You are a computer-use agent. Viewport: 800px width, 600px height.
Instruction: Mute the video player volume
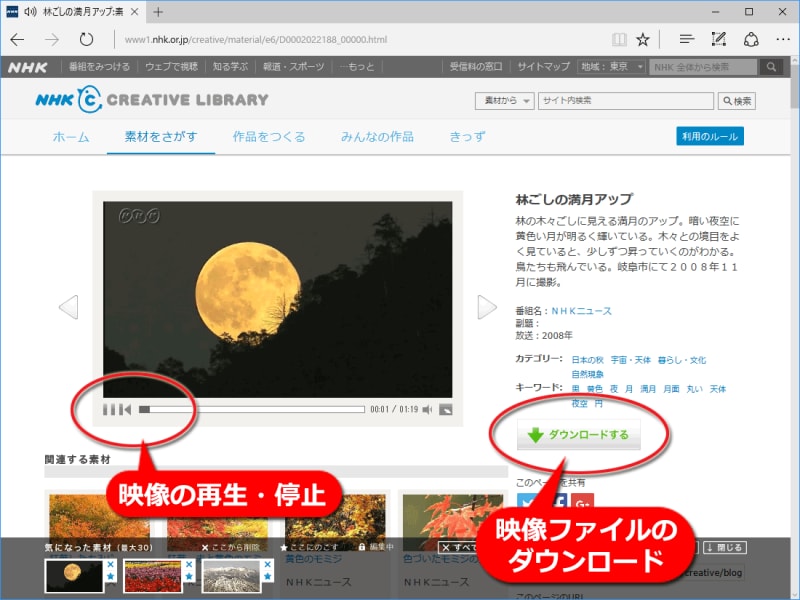pyautogui.click(x=427, y=409)
